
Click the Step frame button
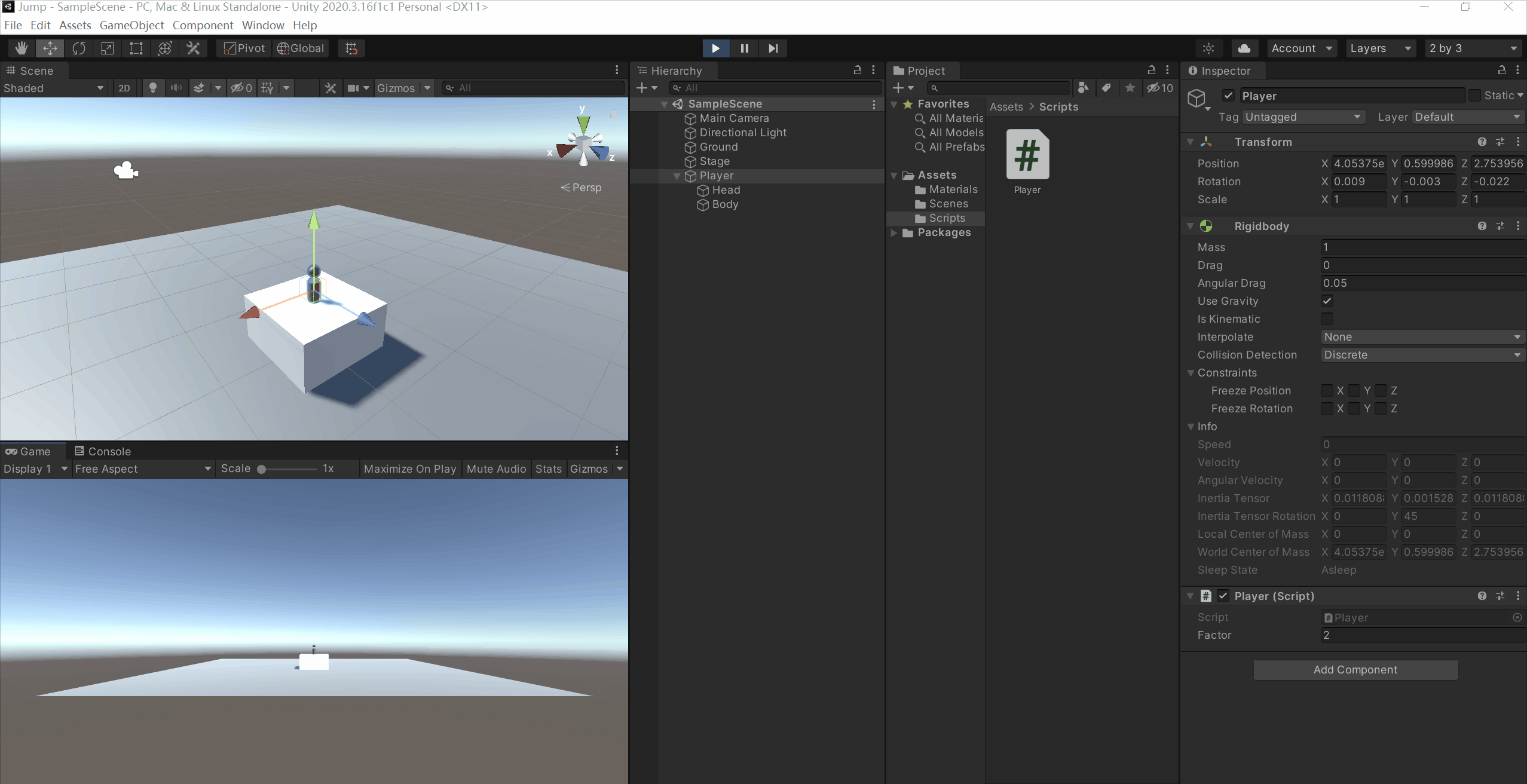pos(773,48)
